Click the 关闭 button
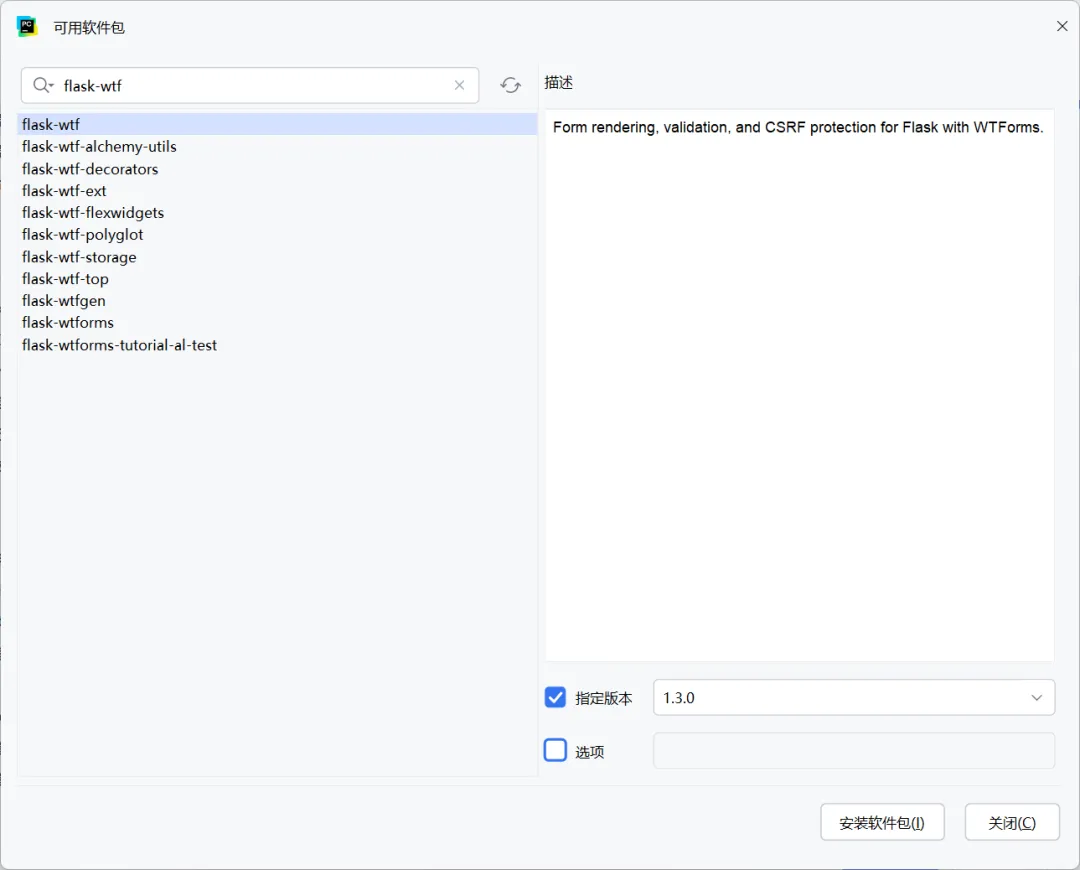Screen dimensions: 1080x870 [1011, 822]
